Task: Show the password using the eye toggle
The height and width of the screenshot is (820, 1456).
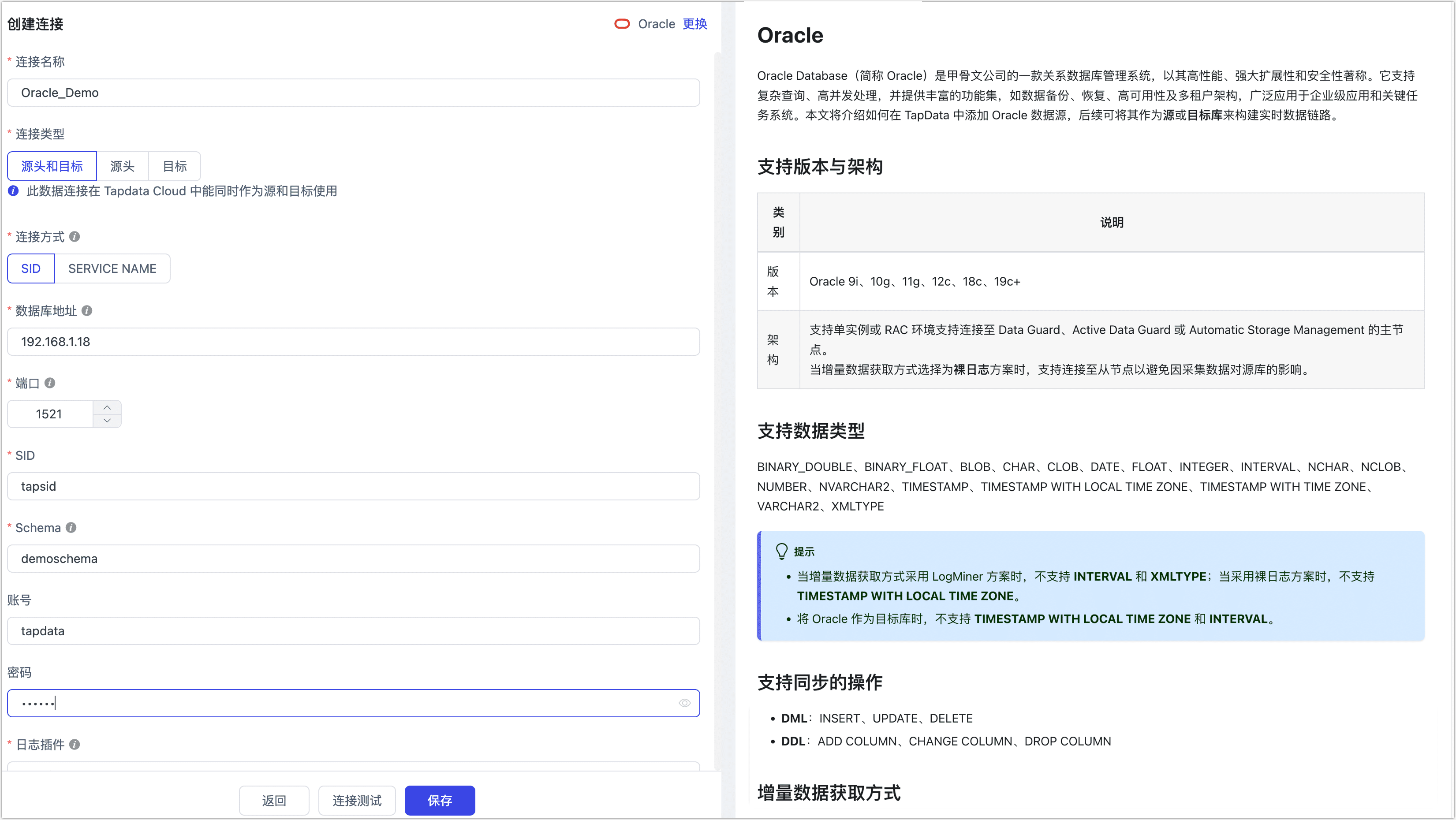Action: click(684, 703)
